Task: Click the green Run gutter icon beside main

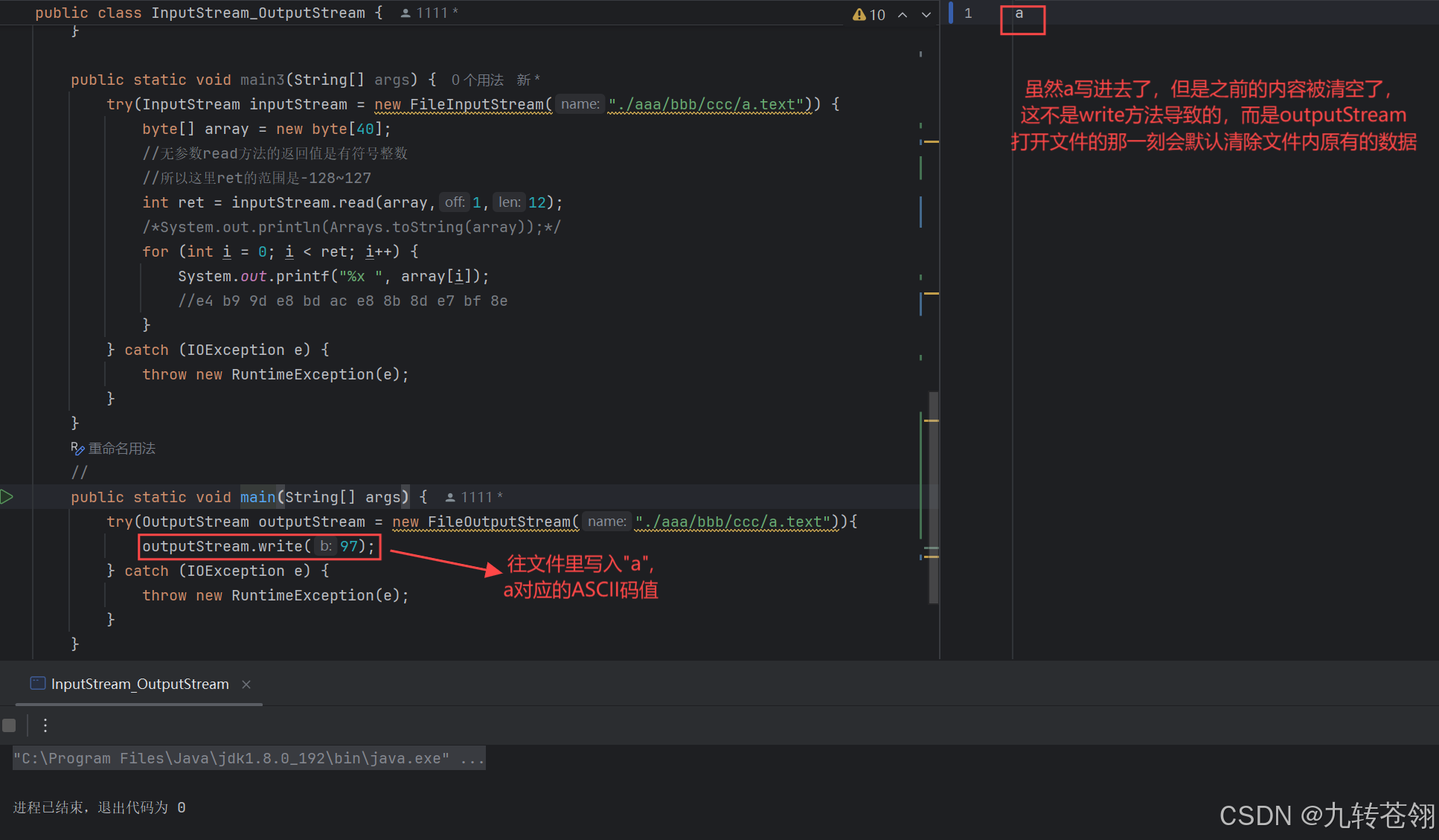Action: (x=7, y=497)
